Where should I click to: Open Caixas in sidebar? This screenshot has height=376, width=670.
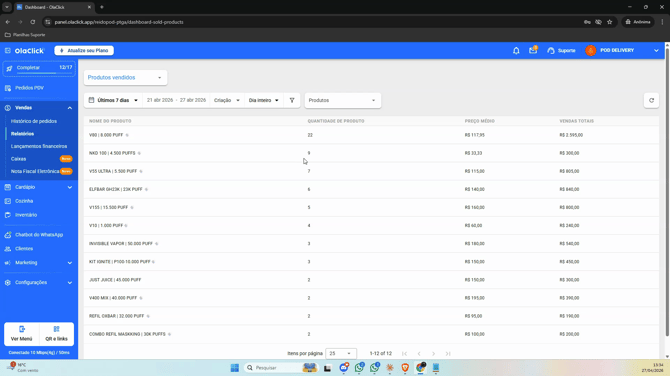coord(18,159)
